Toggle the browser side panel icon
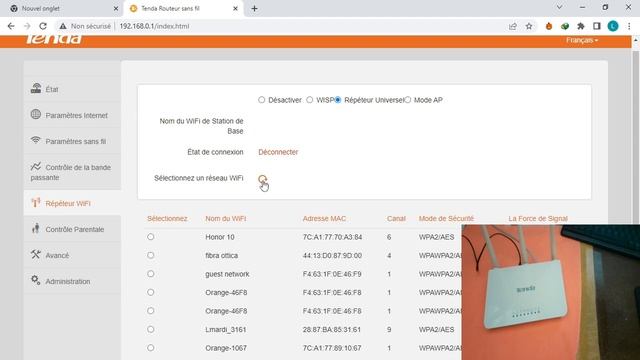This screenshot has width=640, height=360. tap(597, 26)
